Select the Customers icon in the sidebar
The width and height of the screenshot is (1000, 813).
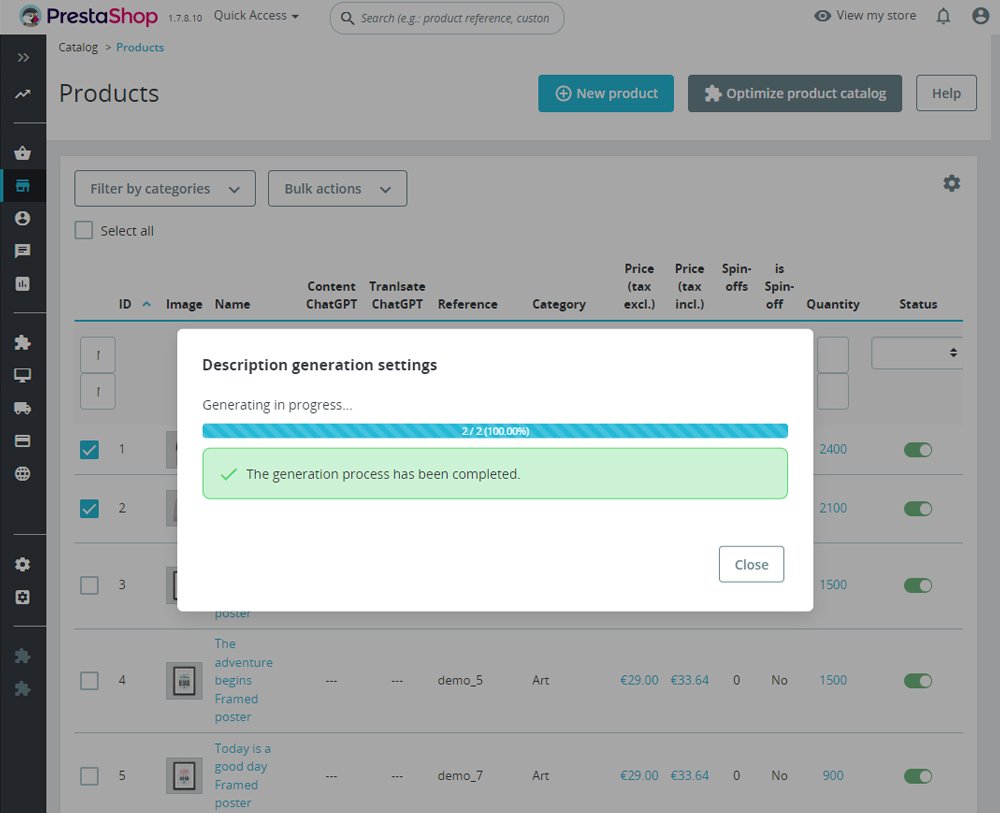click(22, 218)
